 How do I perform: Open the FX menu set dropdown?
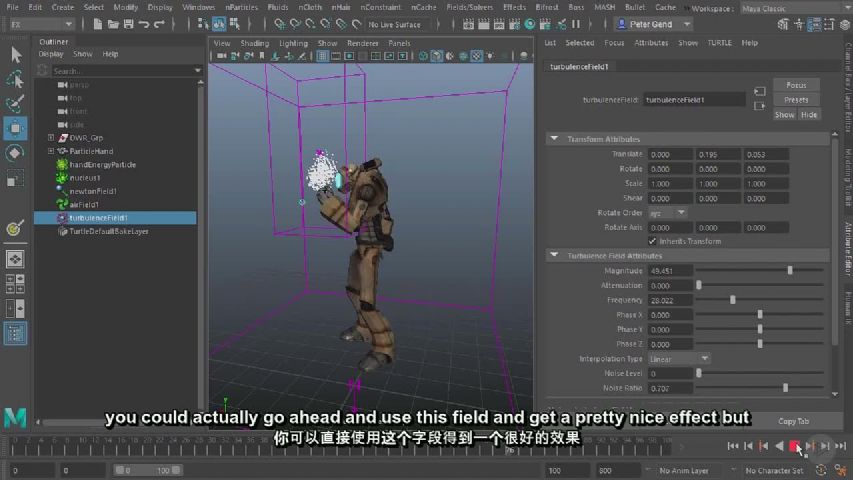click(x=41, y=24)
